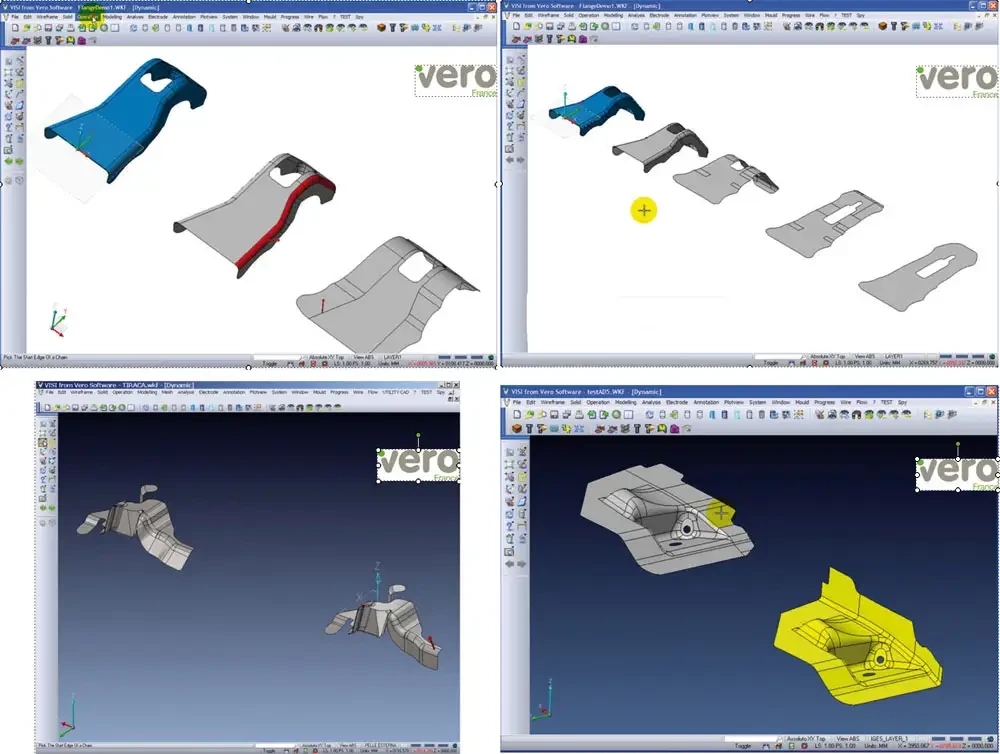Click the Open folder icon in three-part FlangeDemo1 window
The height and width of the screenshot is (754, 1000).
coord(26,28)
